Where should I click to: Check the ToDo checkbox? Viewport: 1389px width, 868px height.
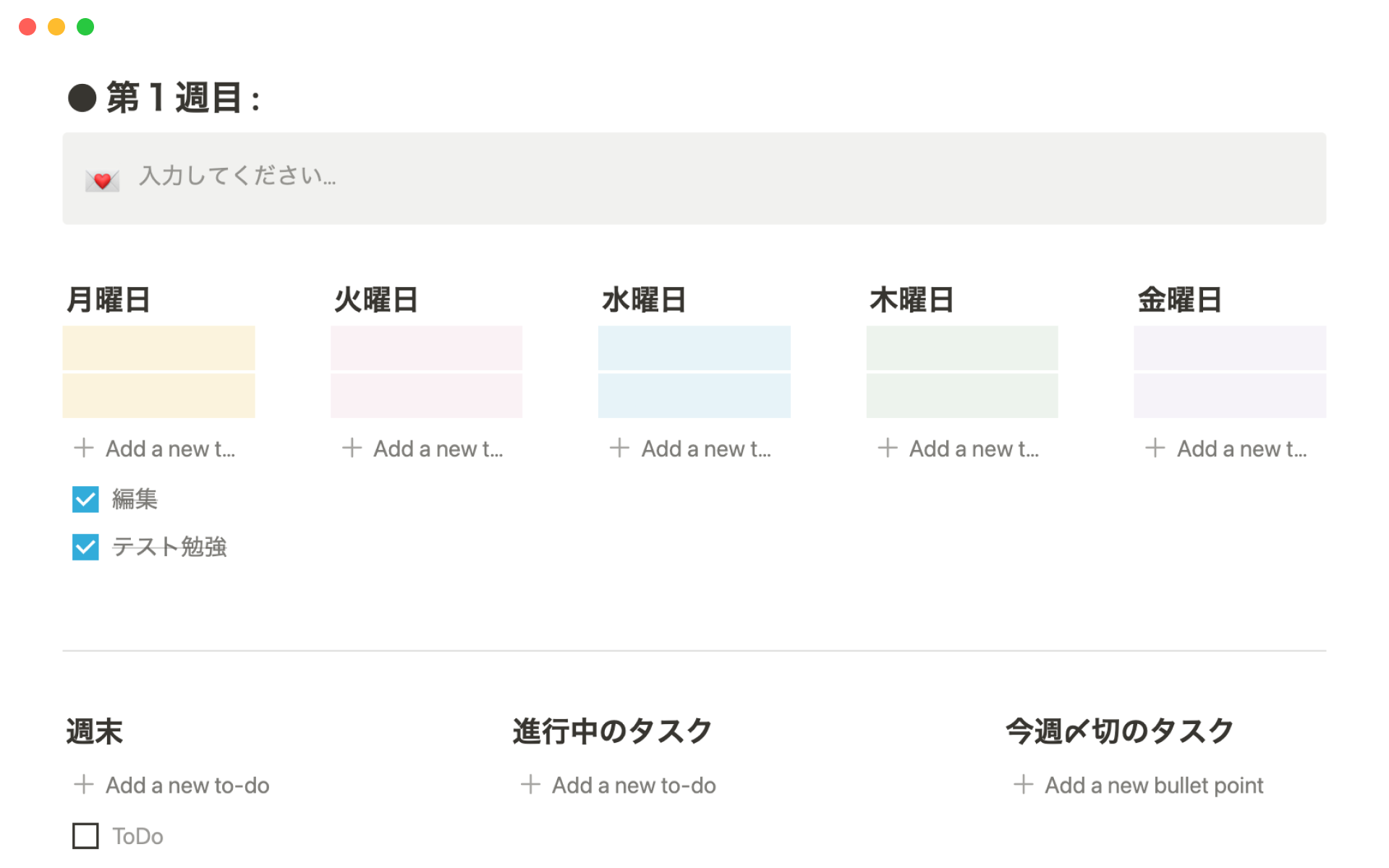(85, 836)
